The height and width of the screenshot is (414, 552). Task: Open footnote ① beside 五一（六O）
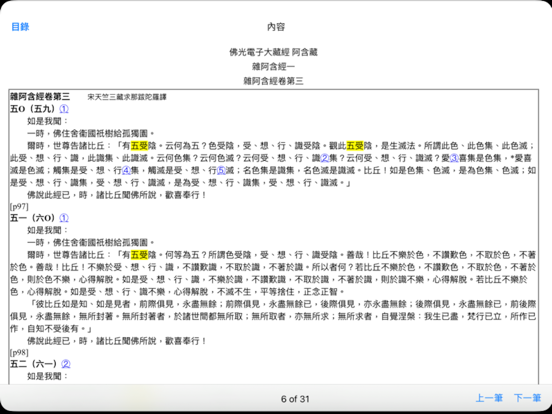[x=64, y=218]
